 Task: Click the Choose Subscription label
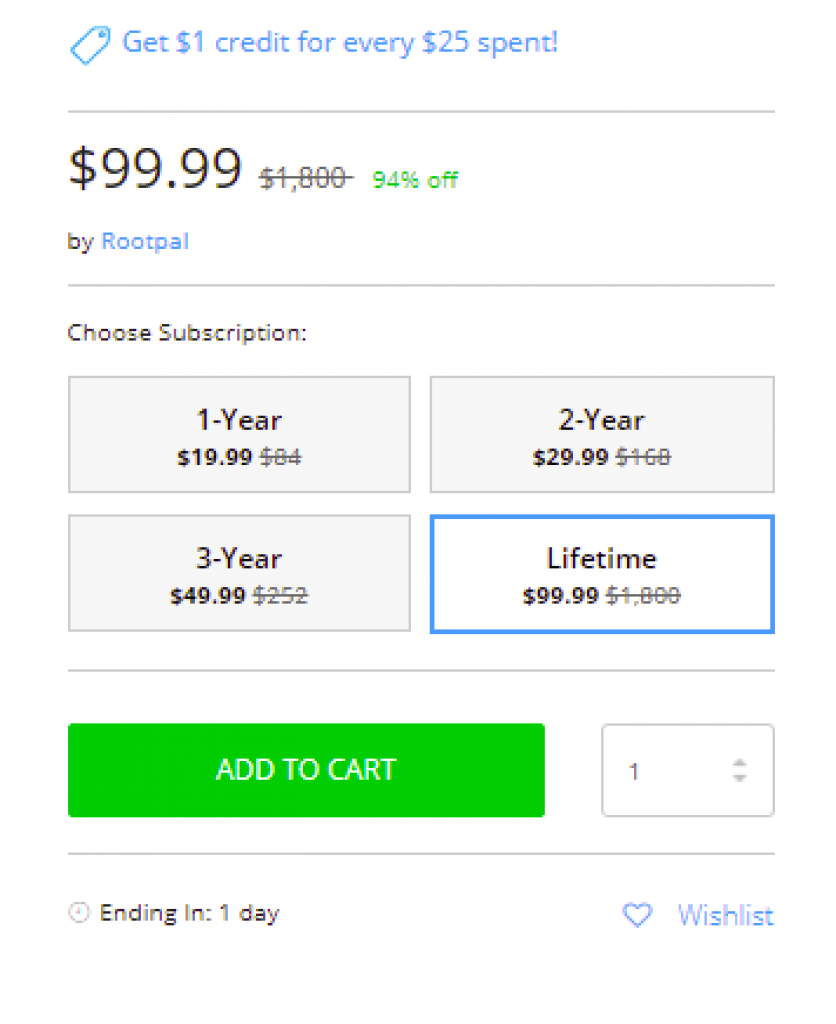point(187,333)
